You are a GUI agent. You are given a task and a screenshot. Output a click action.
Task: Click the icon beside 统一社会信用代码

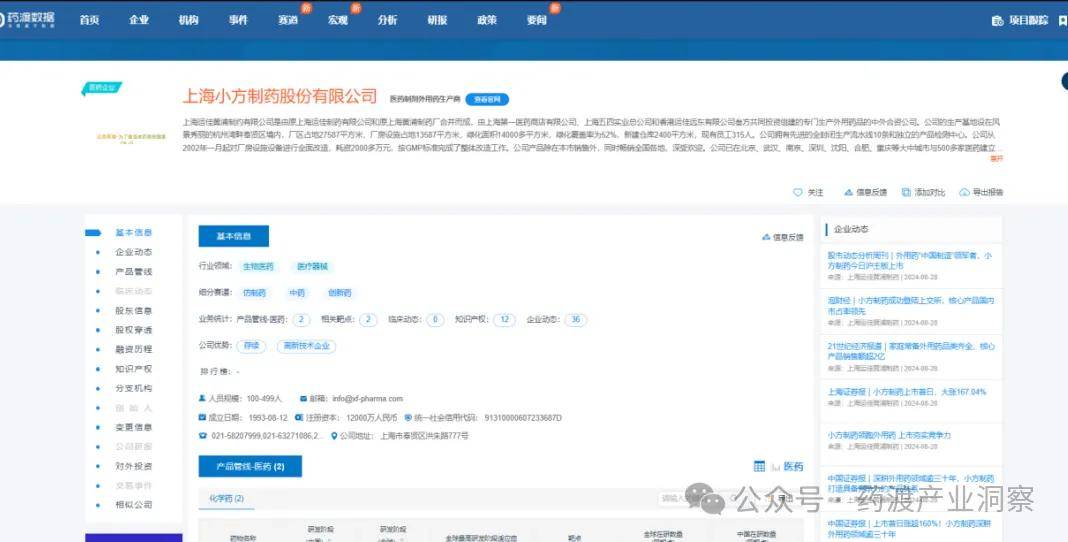pyautogui.click(x=407, y=417)
